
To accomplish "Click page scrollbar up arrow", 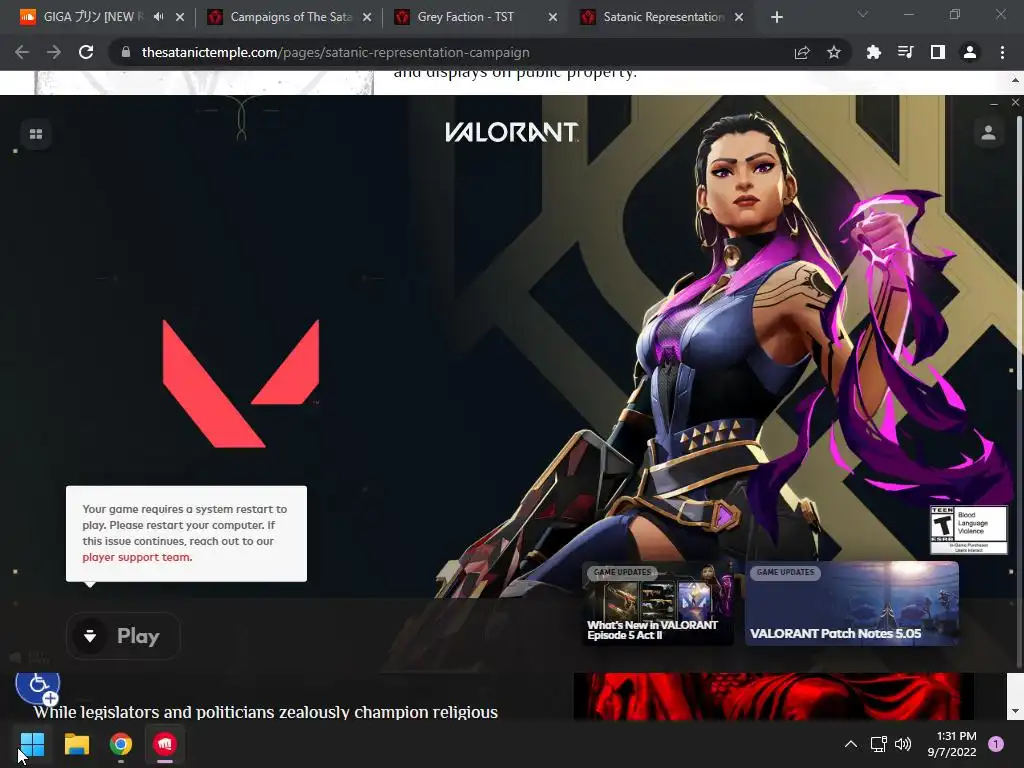I will coord(1015,80).
